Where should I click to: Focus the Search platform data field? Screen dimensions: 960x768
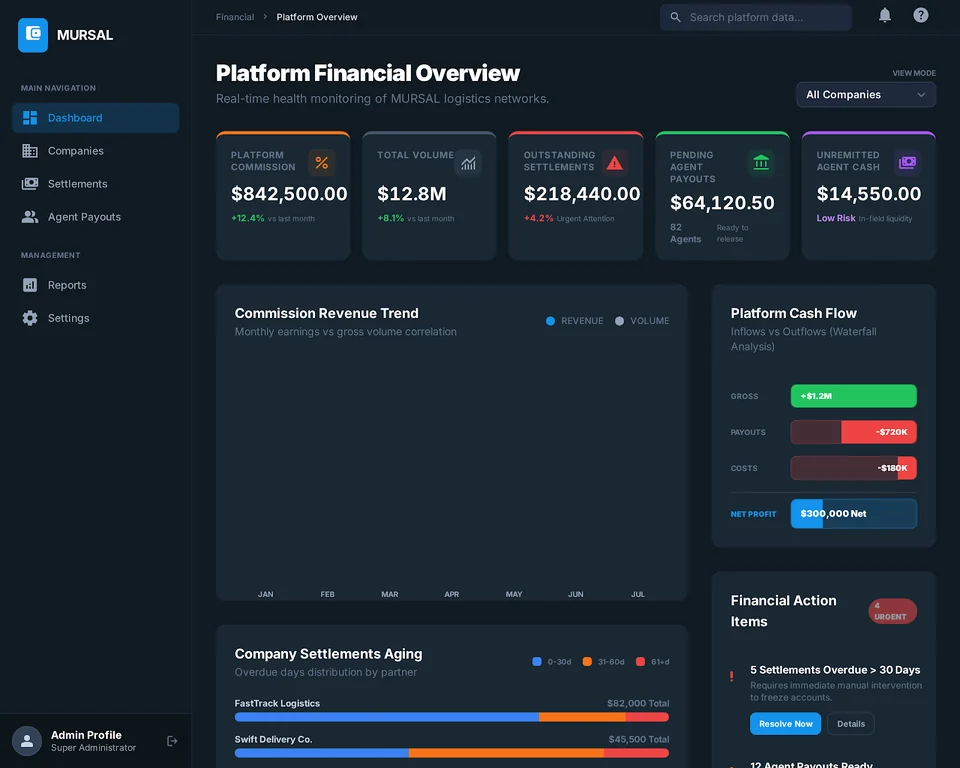point(756,17)
